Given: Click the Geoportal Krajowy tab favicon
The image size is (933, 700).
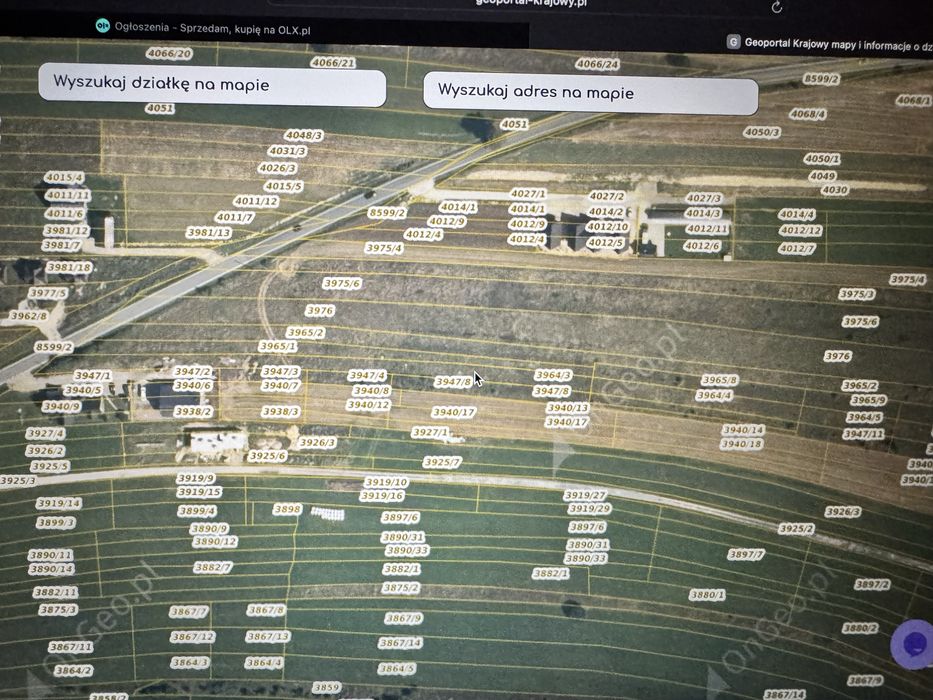Looking at the screenshot, I should 734,42.
